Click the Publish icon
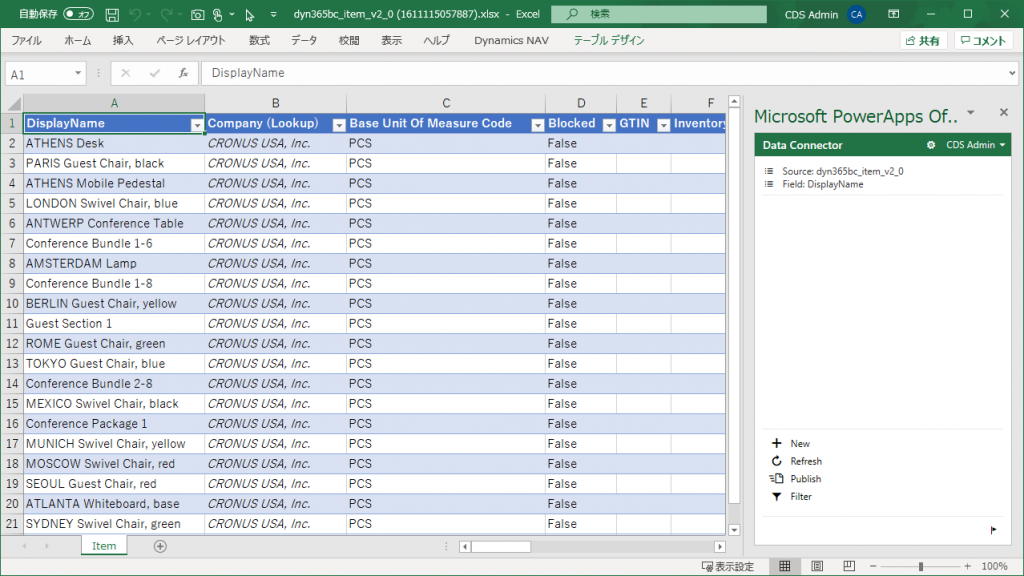This screenshot has width=1024, height=576. click(x=776, y=479)
